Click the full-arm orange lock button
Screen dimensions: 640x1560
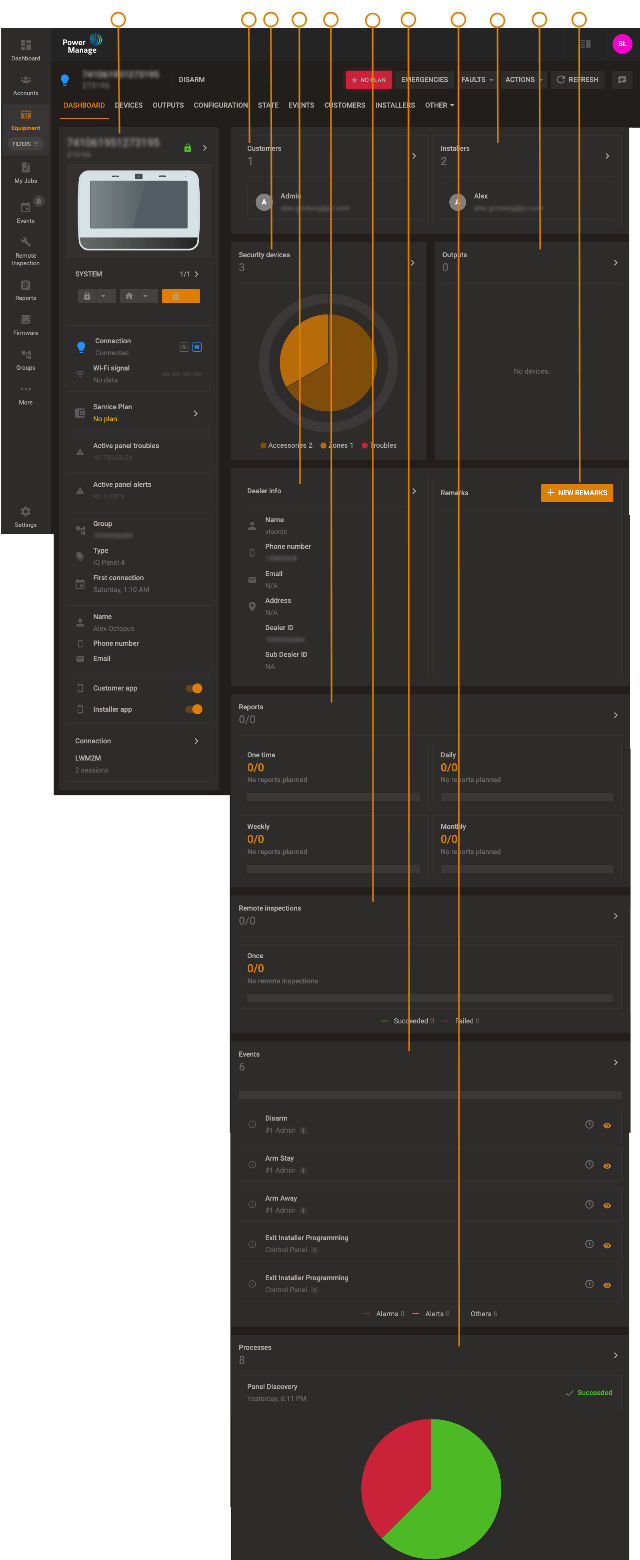(x=180, y=296)
